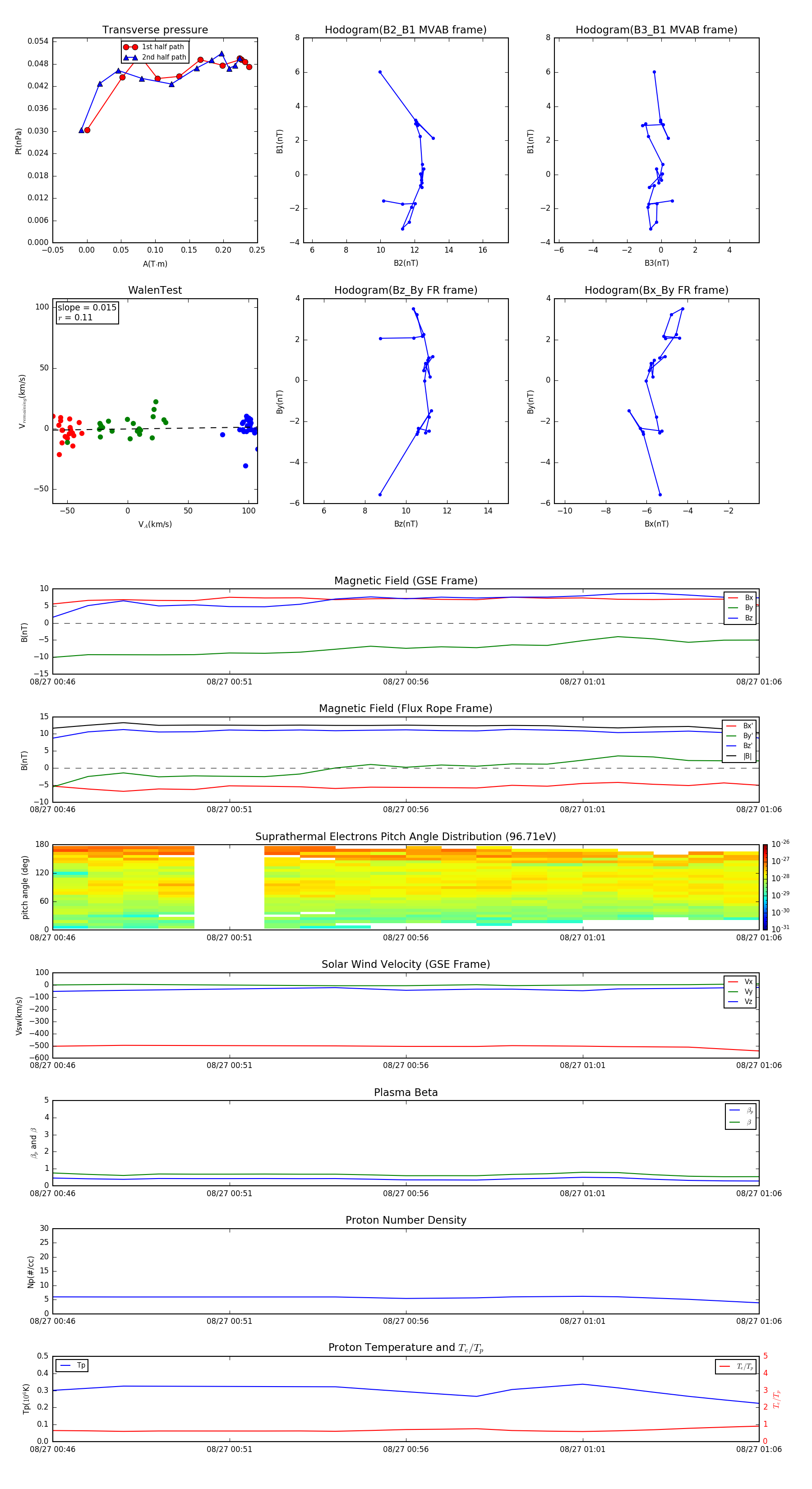This screenshot has height=1489, width=812.
Task: Click the 'Tp' legend entry in temperature plot
Action: coord(73,1365)
